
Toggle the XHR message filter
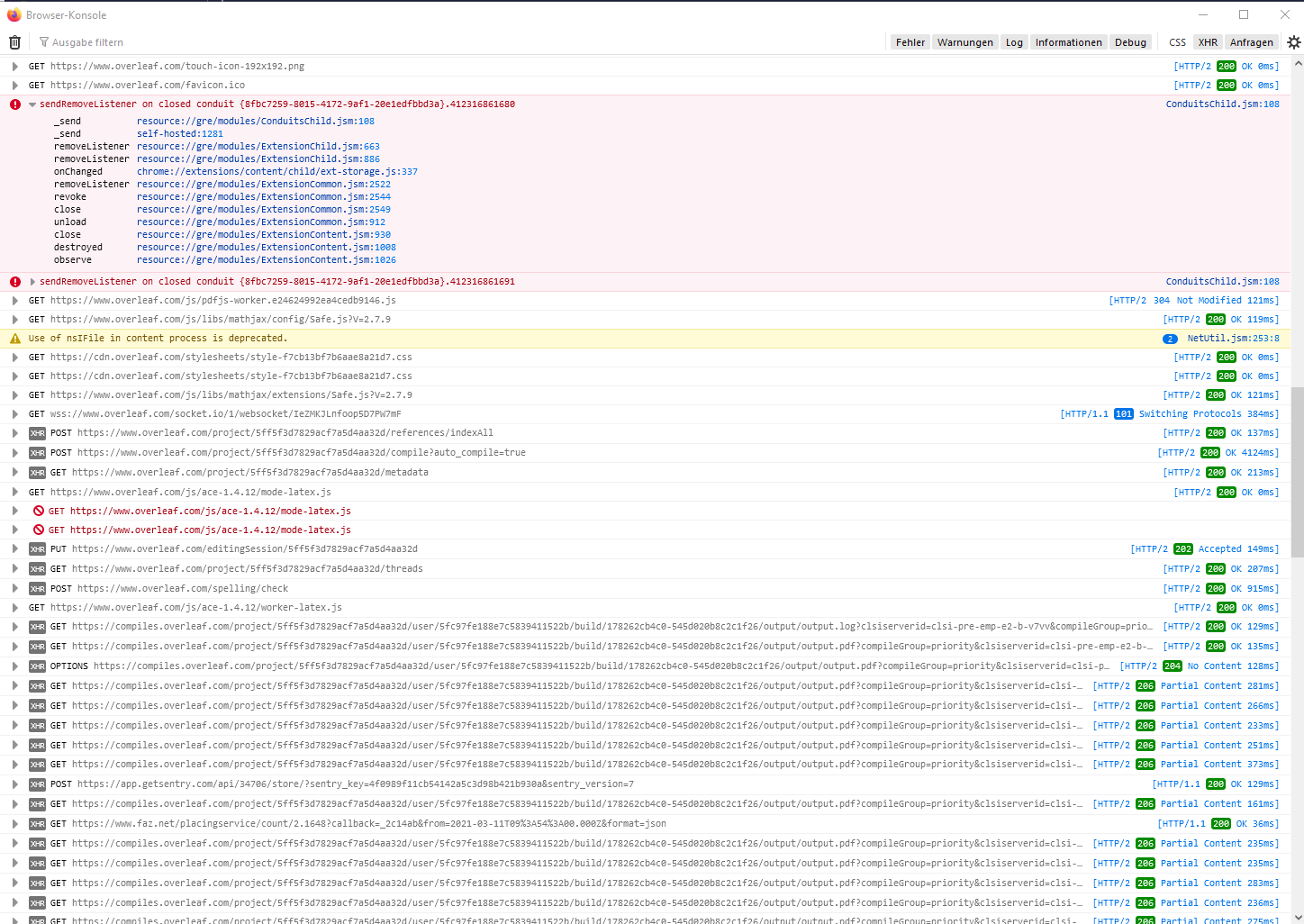coord(1208,41)
